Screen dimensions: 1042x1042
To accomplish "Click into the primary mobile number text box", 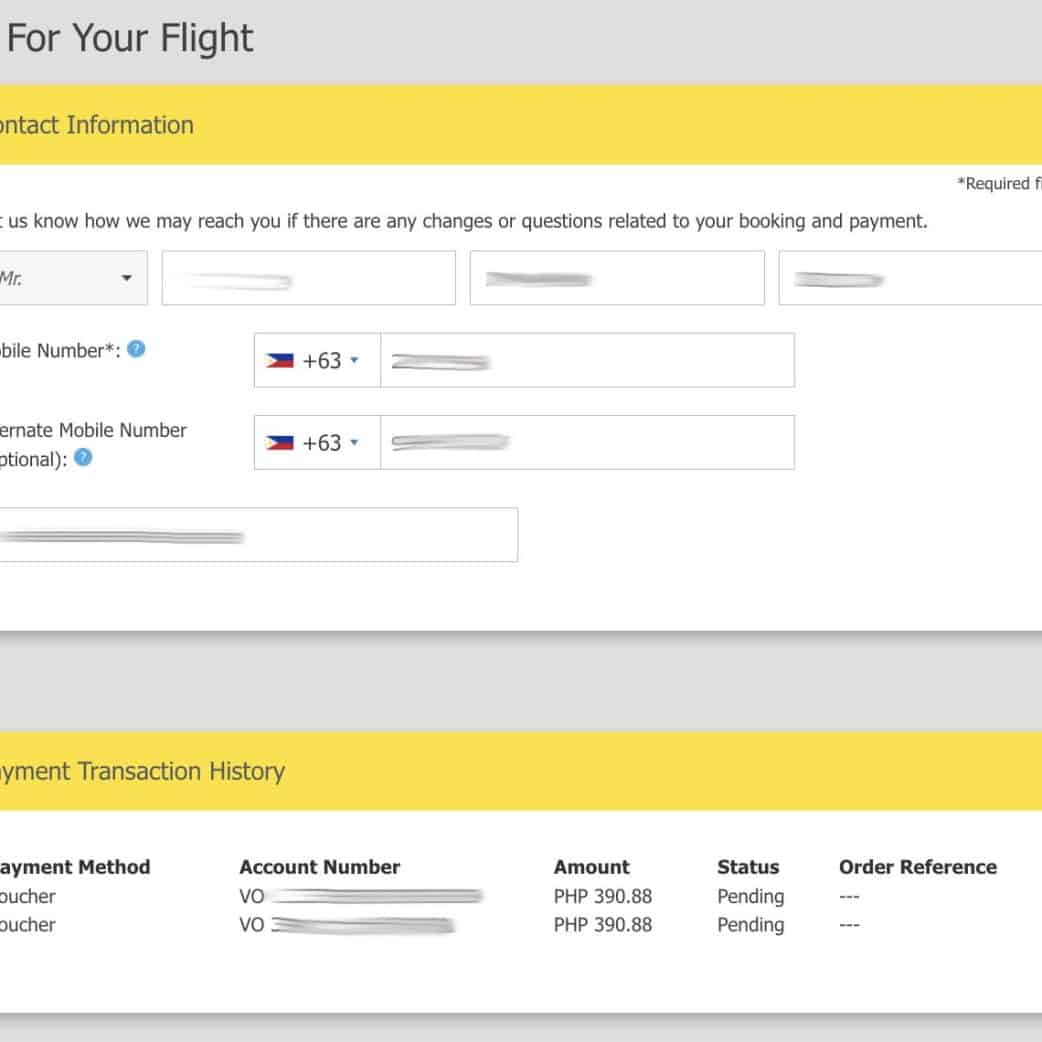I will pos(587,360).
